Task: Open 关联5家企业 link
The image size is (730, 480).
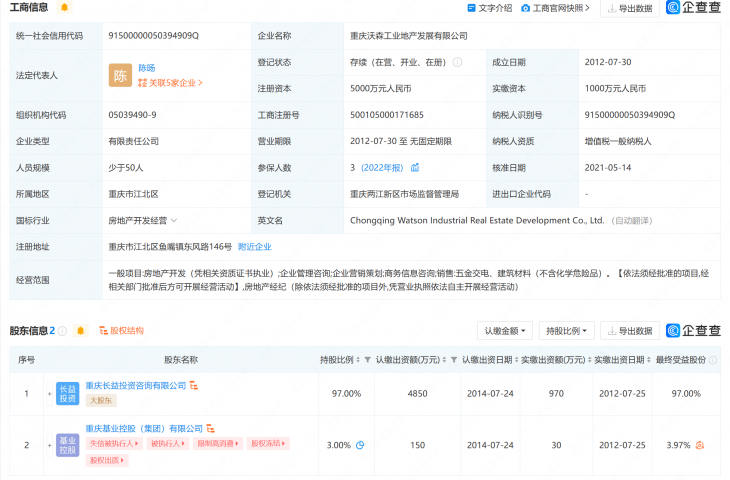Action: (170, 83)
